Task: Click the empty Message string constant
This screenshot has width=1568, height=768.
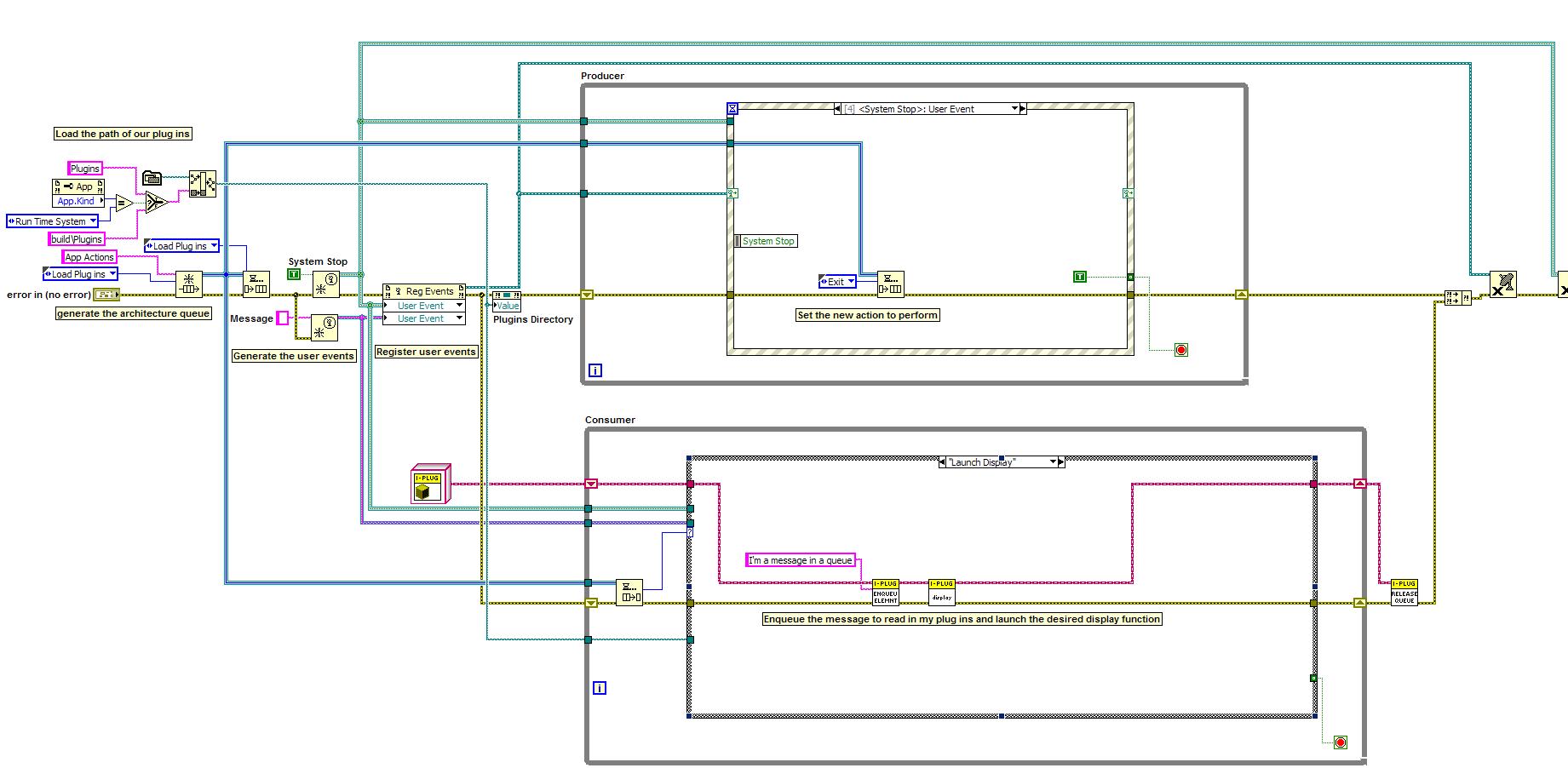Action: [x=283, y=318]
